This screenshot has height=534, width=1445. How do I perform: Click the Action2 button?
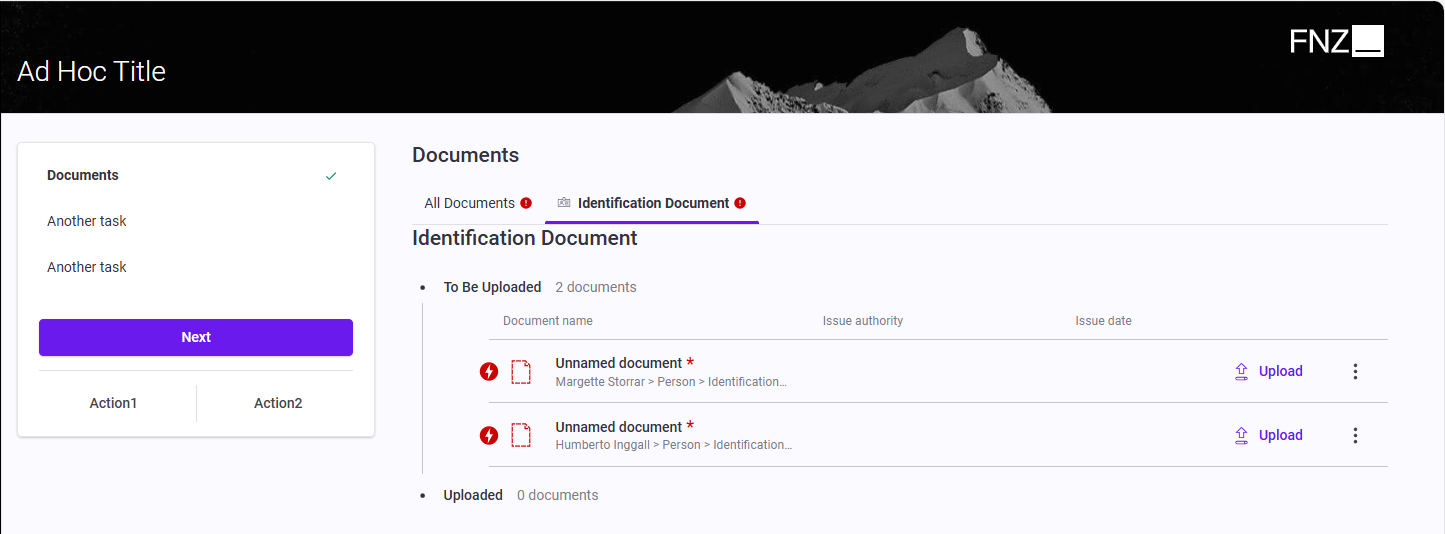point(278,403)
